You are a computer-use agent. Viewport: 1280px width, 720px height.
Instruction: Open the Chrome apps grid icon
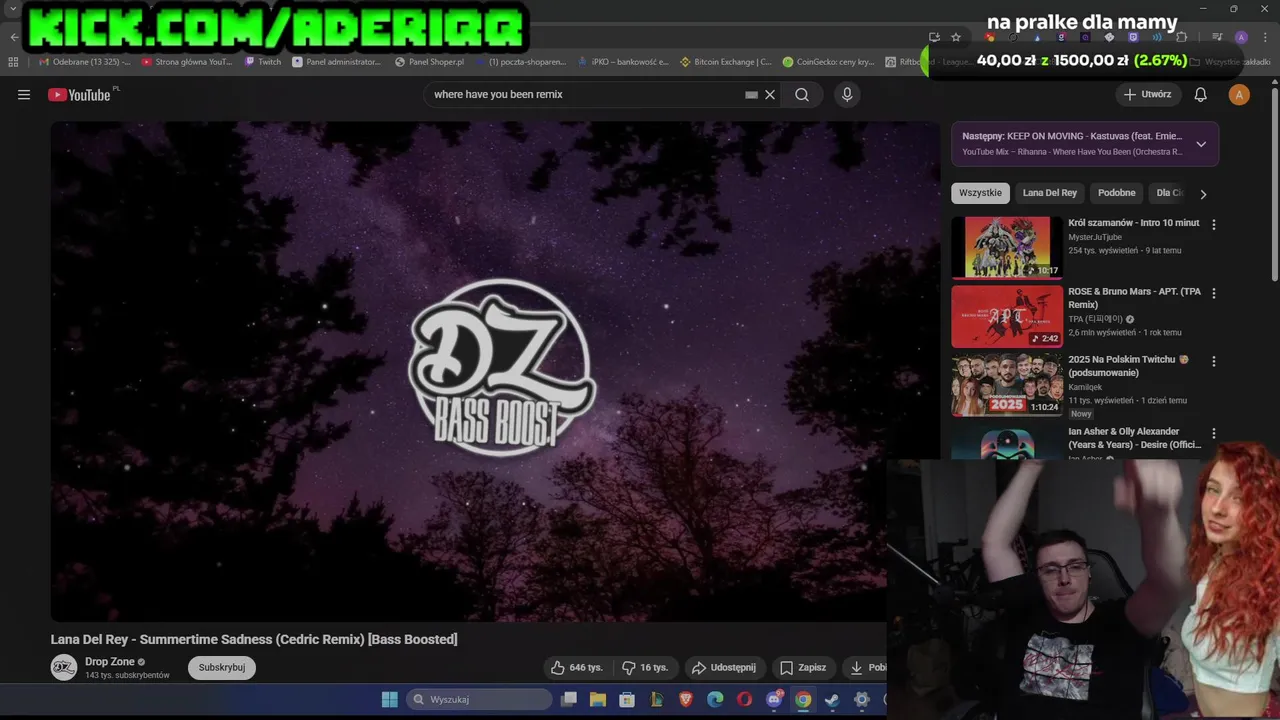pos(13,62)
